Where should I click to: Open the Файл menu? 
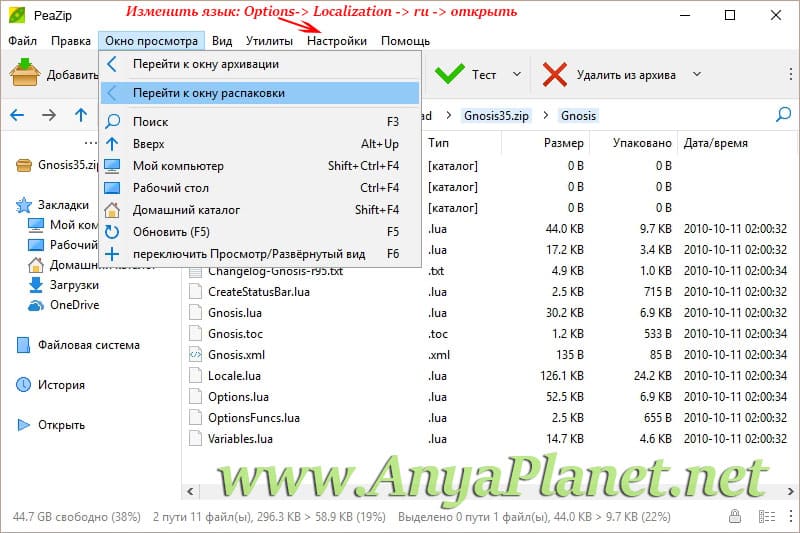pyautogui.click(x=22, y=41)
